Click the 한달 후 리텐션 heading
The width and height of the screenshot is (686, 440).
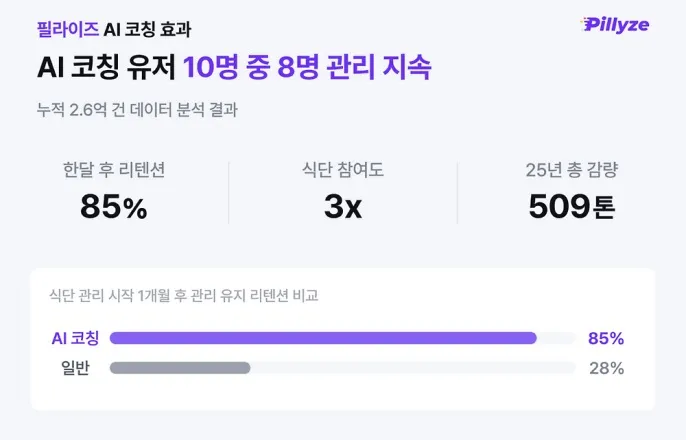pos(114,170)
